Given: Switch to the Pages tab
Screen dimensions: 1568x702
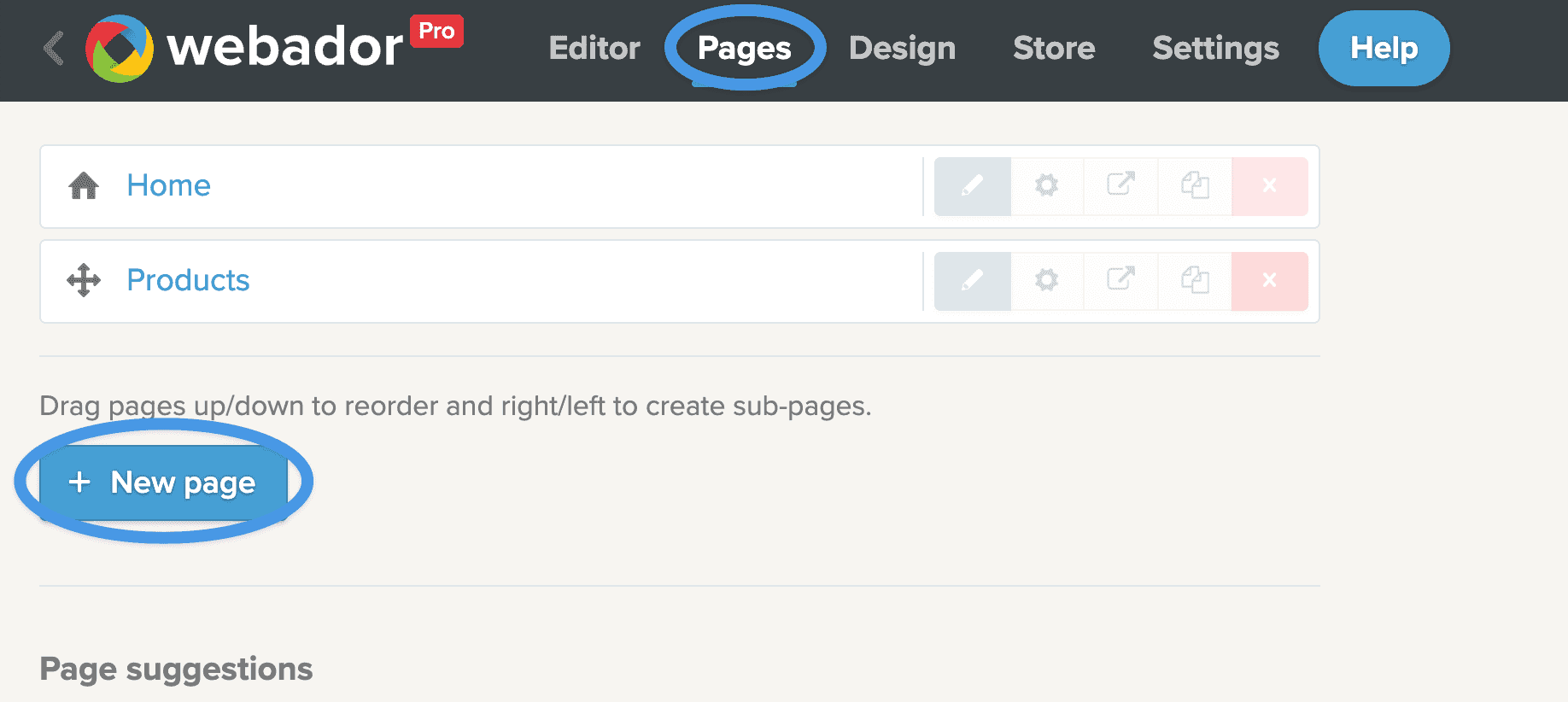Looking at the screenshot, I should (x=745, y=48).
